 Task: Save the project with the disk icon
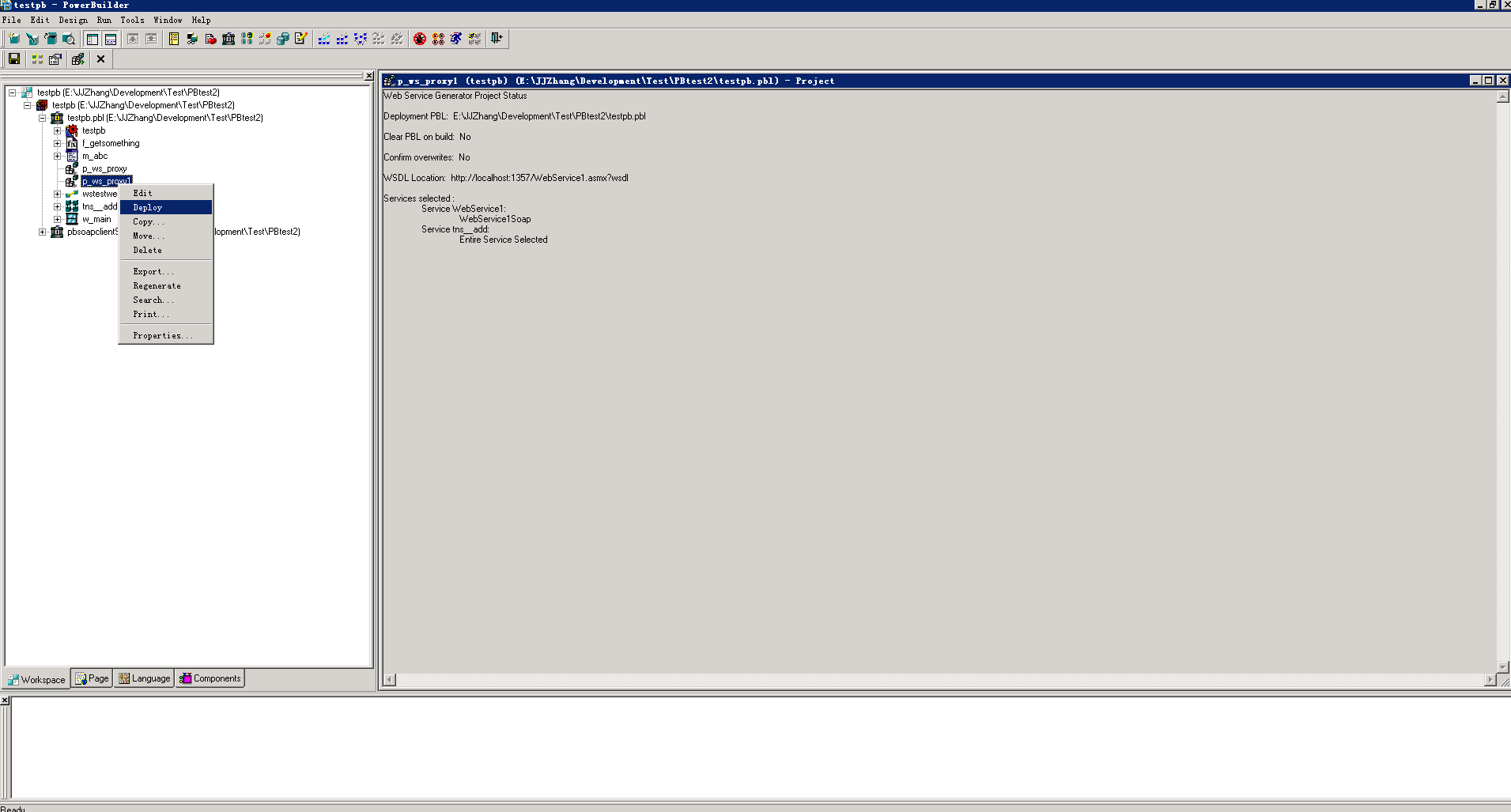13,59
